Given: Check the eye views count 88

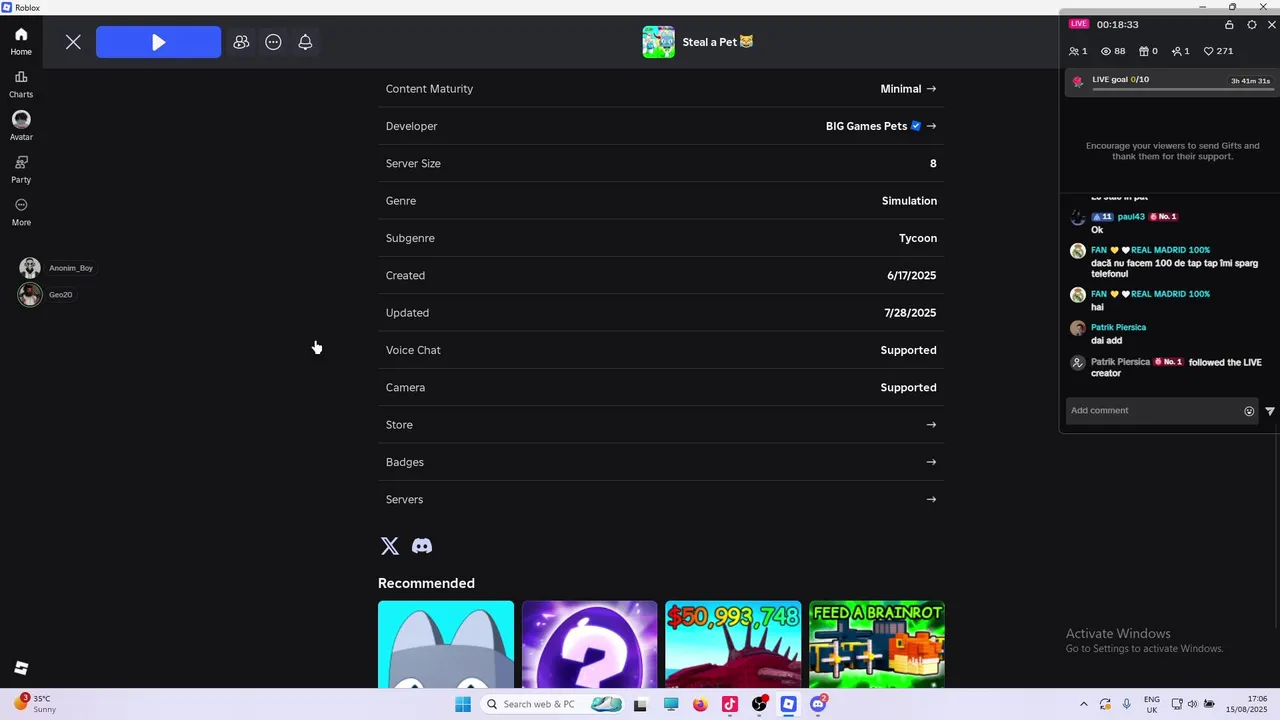Looking at the screenshot, I should point(1113,51).
